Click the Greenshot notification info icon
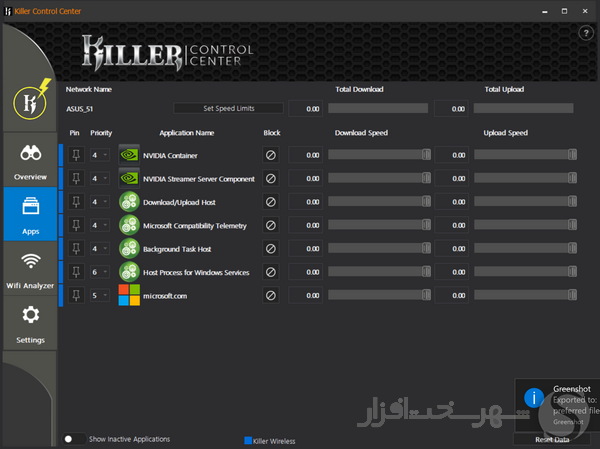Screen dimensions: 600x449 (534, 398)
